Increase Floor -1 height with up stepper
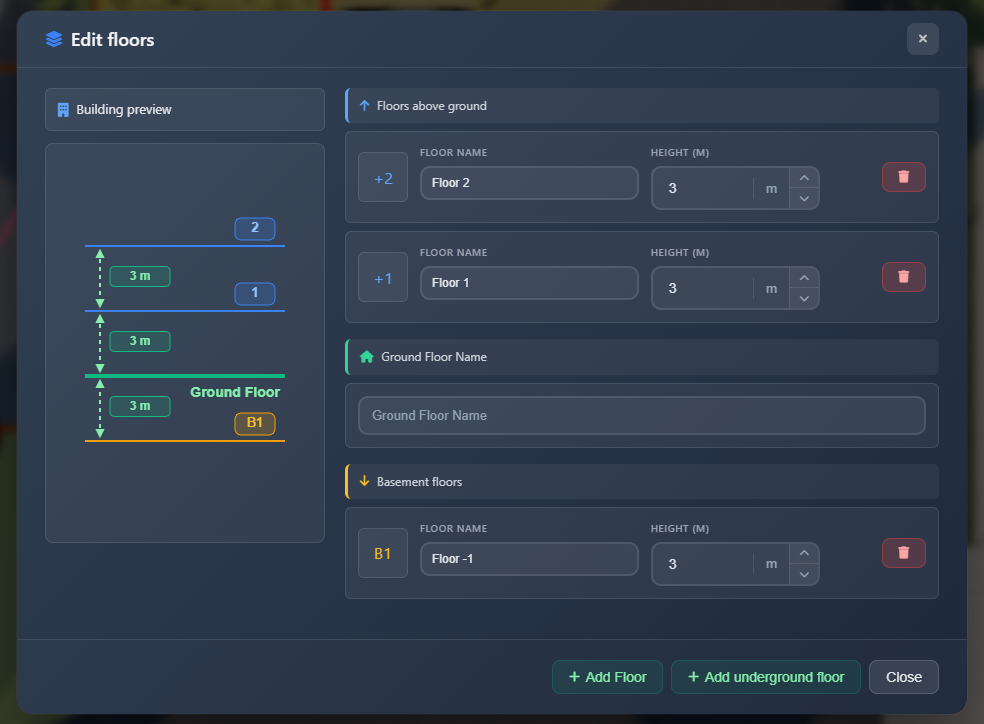Image resolution: width=984 pixels, height=724 pixels. (x=803, y=552)
